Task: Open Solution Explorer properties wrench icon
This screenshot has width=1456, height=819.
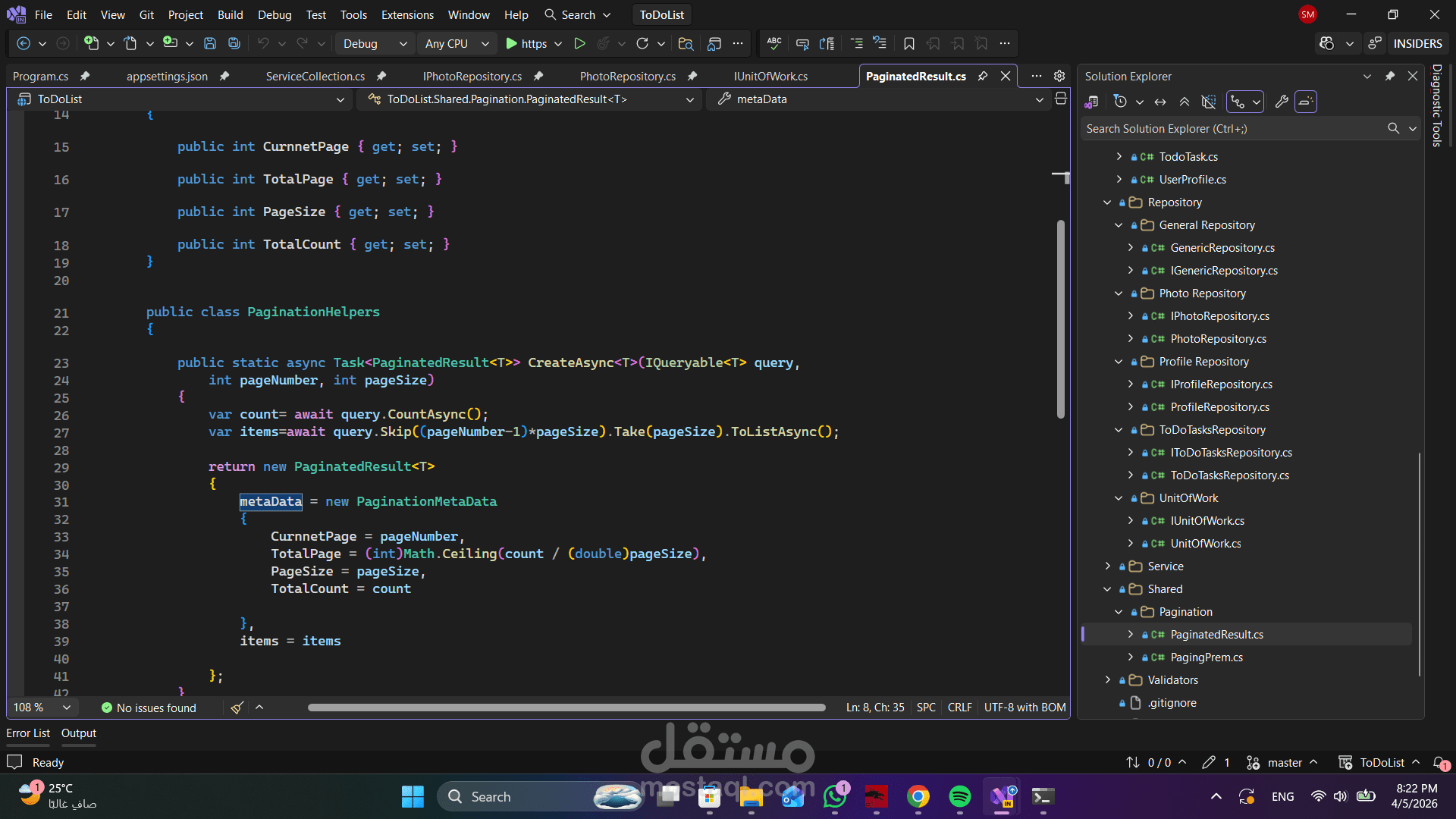Action: point(1282,102)
